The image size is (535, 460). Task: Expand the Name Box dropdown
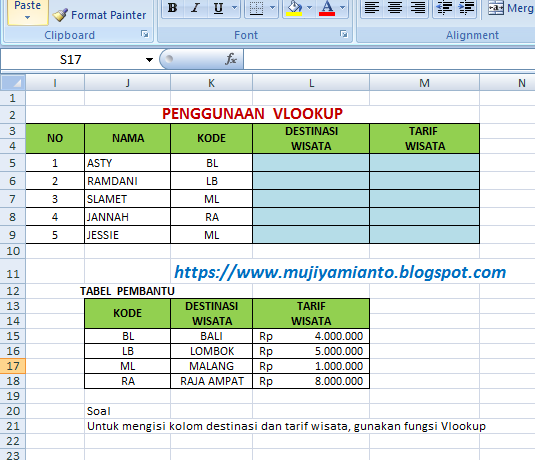click(x=149, y=60)
